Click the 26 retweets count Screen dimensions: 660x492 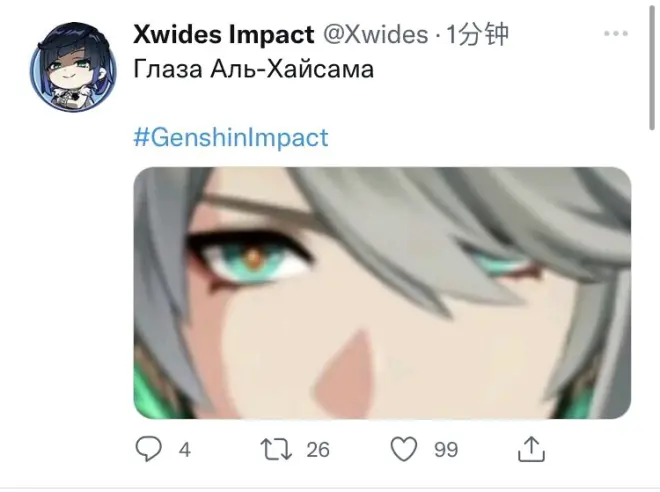click(x=318, y=450)
